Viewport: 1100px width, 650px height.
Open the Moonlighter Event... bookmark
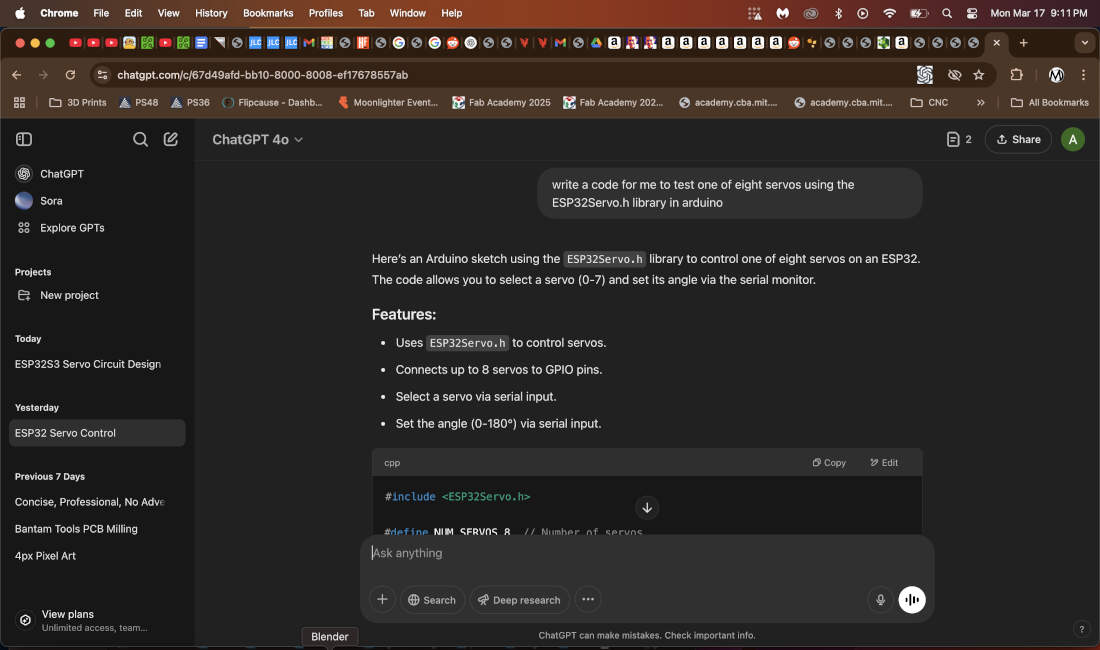coord(388,102)
